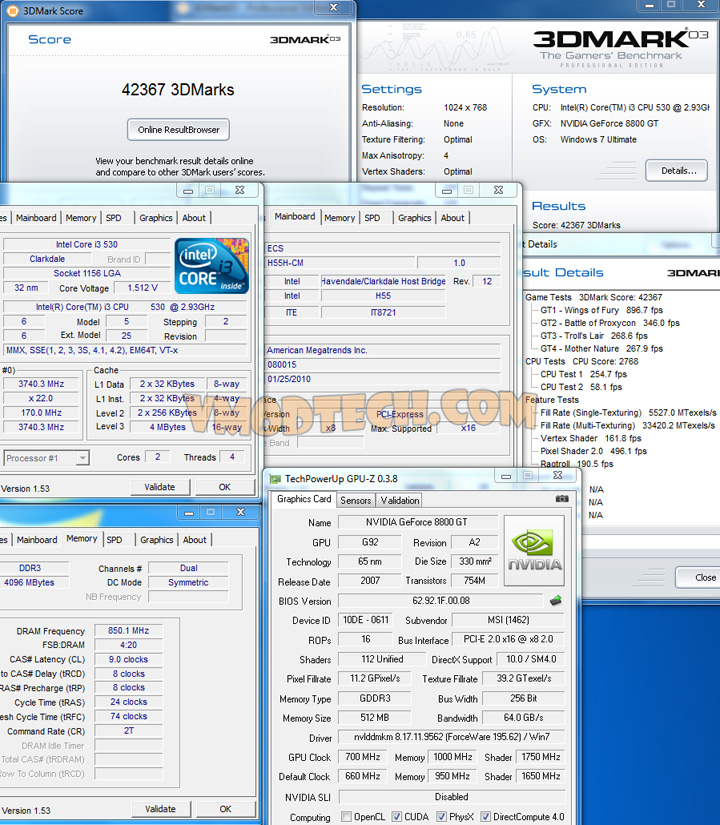
Task: Click the Driver version field in GPU-Z
Action: click(x=452, y=737)
